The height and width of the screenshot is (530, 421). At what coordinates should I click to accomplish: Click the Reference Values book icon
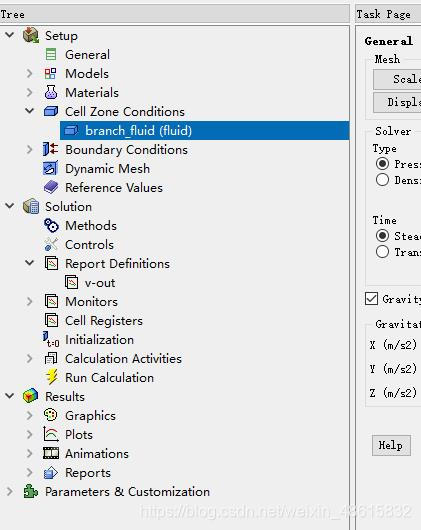coord(51,187)
